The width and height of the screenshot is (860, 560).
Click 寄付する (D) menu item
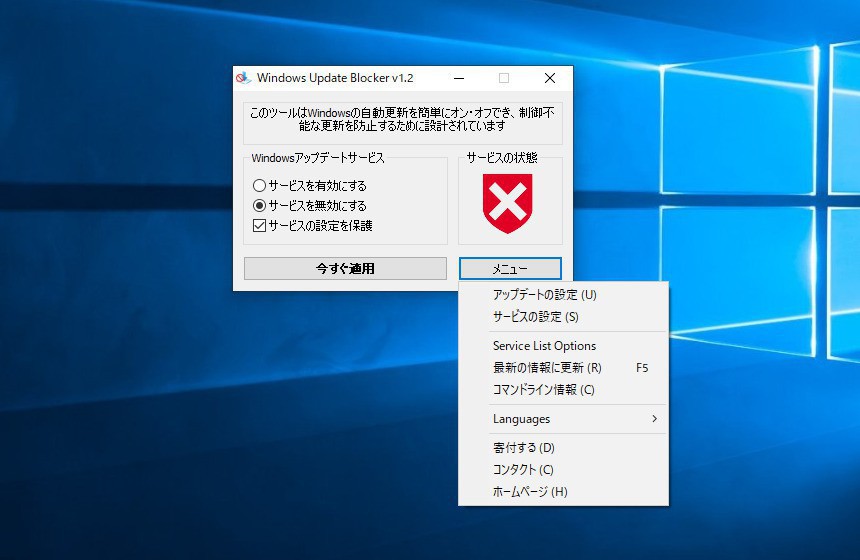563,448
